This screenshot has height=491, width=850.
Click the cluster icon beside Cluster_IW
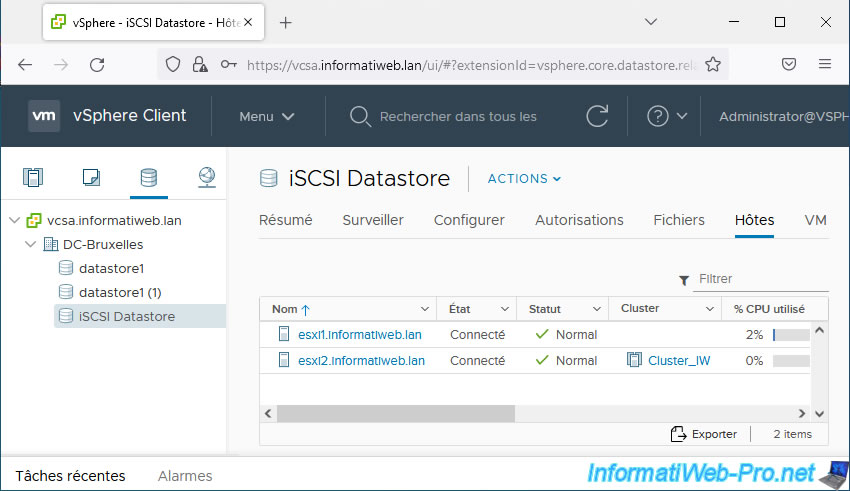[x=634, y=360]
